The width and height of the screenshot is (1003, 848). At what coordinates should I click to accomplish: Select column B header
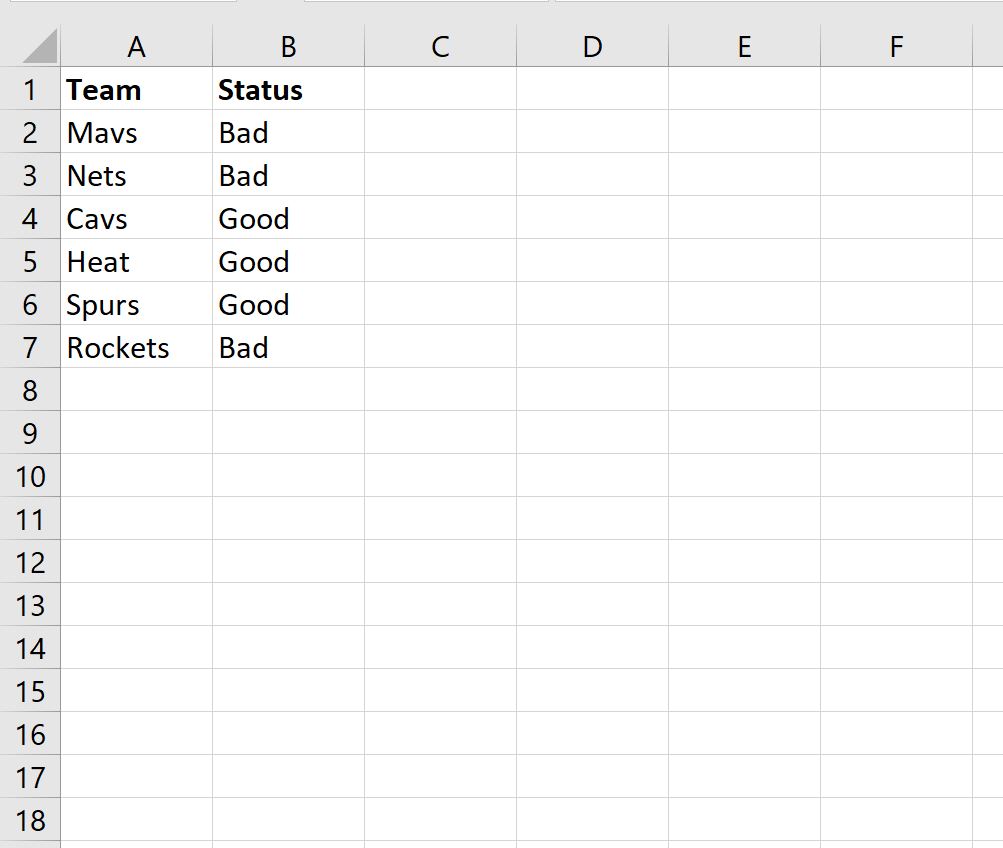click(288, 46)
